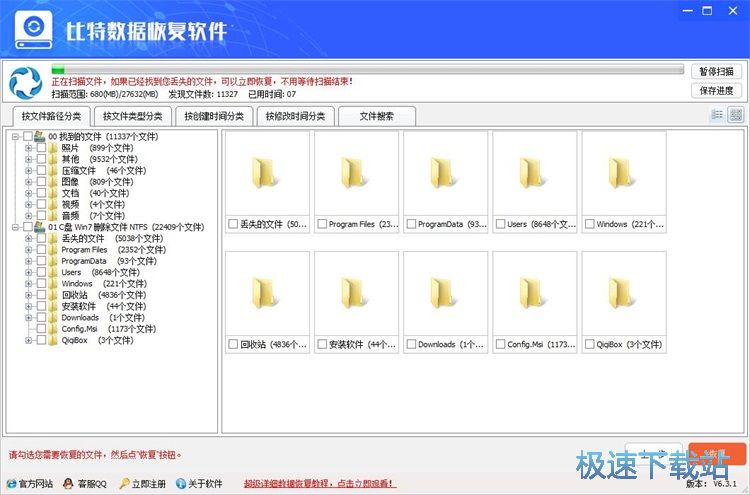Open the red tutorial link 超级详细数据恢复教程
This screenshot has height=495, width=750.
pyautogui.click(x=320, y=484)
